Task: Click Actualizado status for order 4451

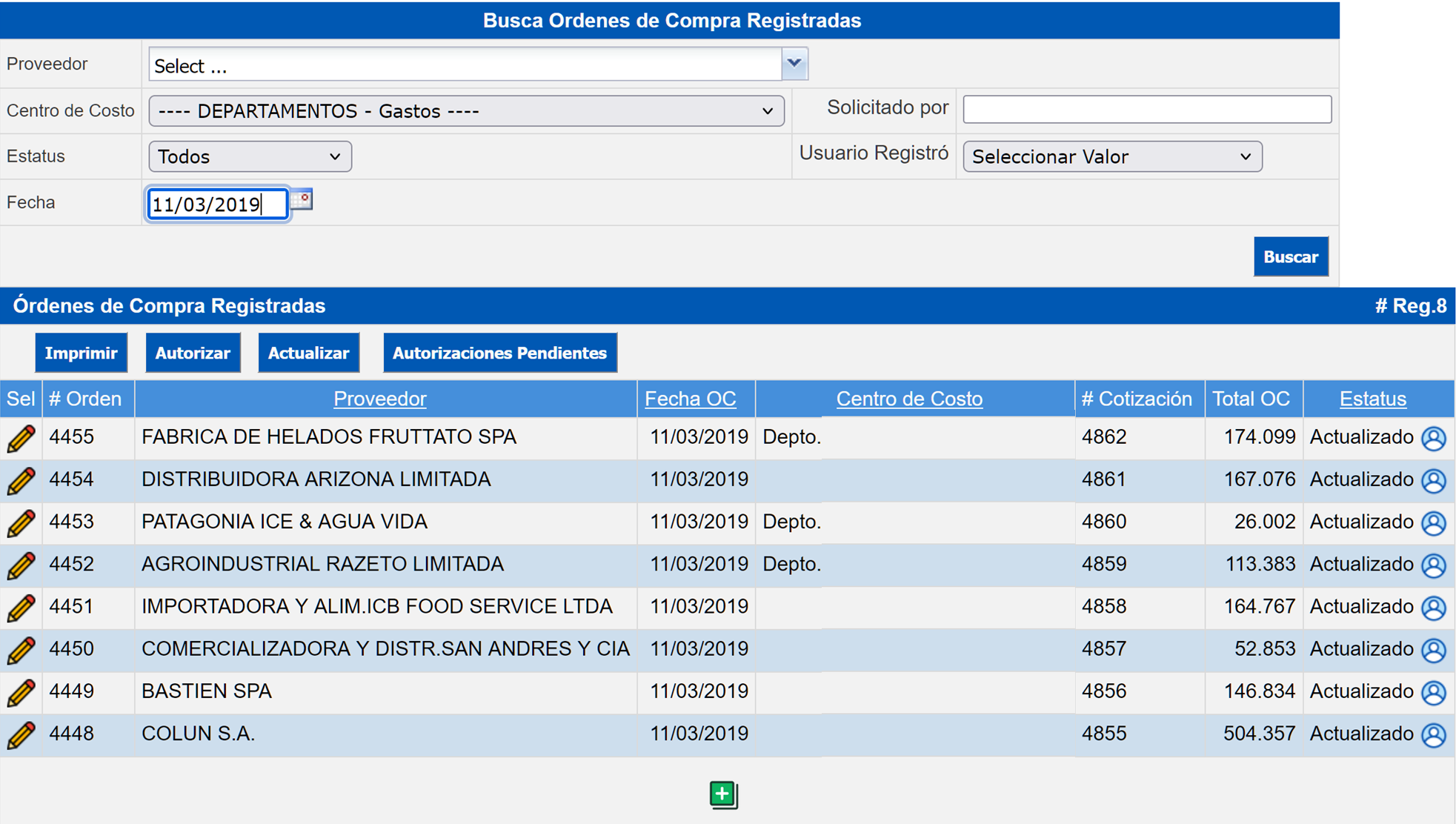Action: [x=1361, y=606]
